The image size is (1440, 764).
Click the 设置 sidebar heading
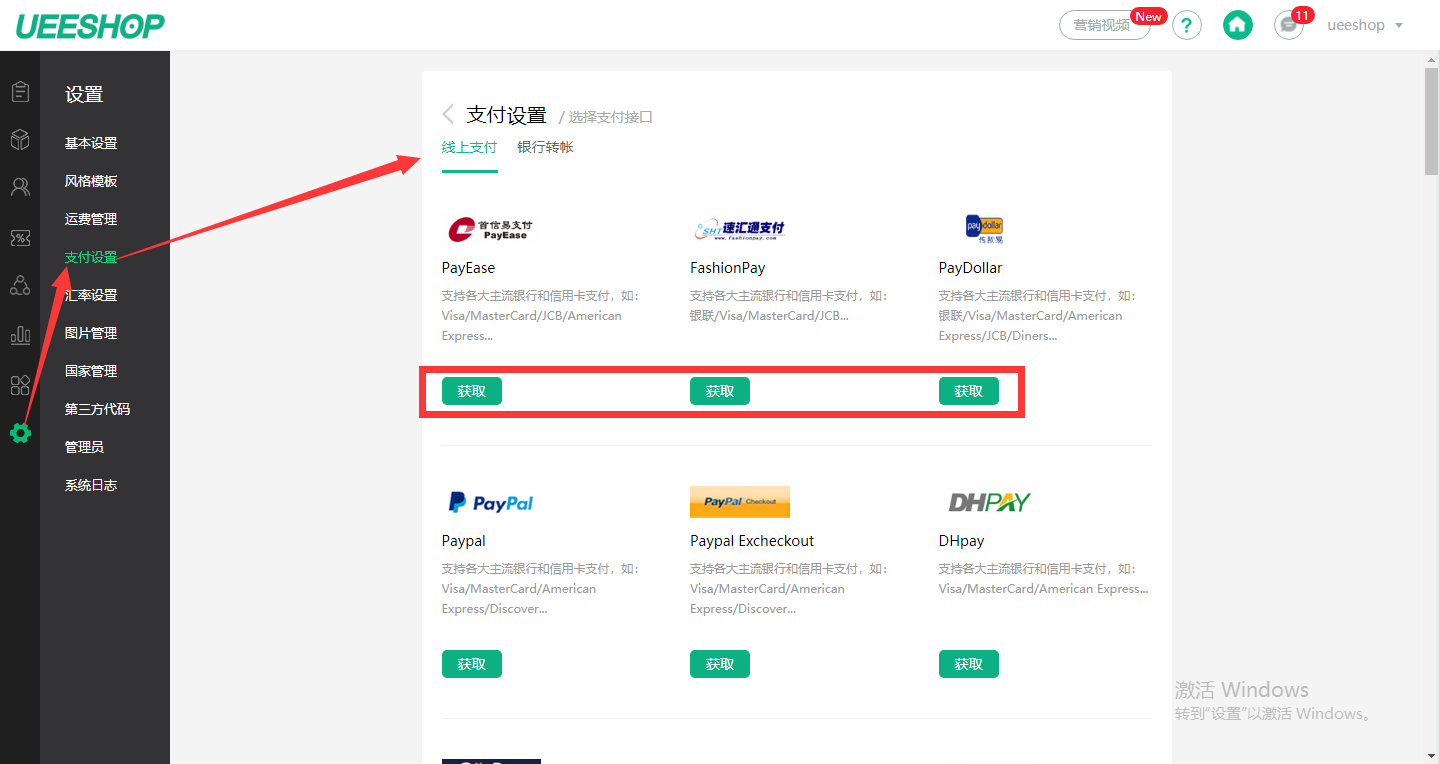[x=84, y=95]
